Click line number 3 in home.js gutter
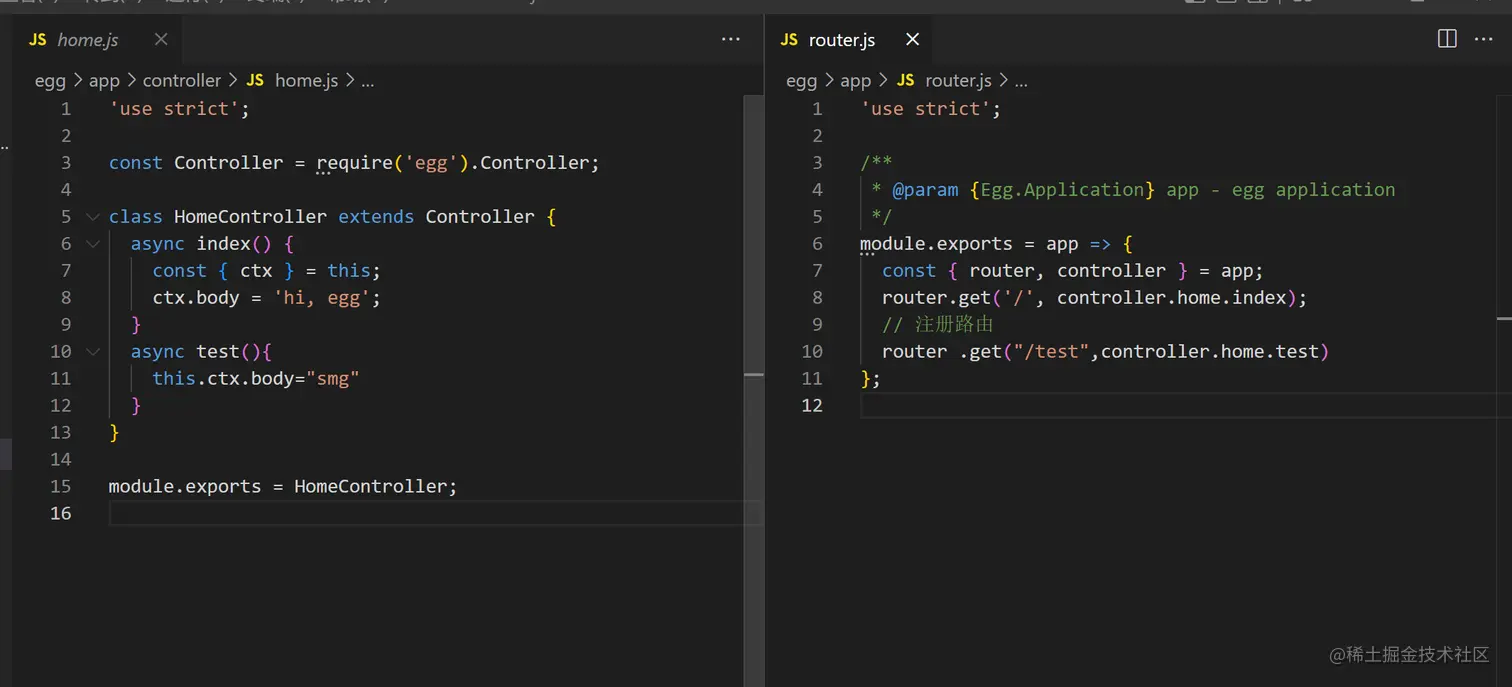Viewport: 1512px width, 687px height. point(66,163)
